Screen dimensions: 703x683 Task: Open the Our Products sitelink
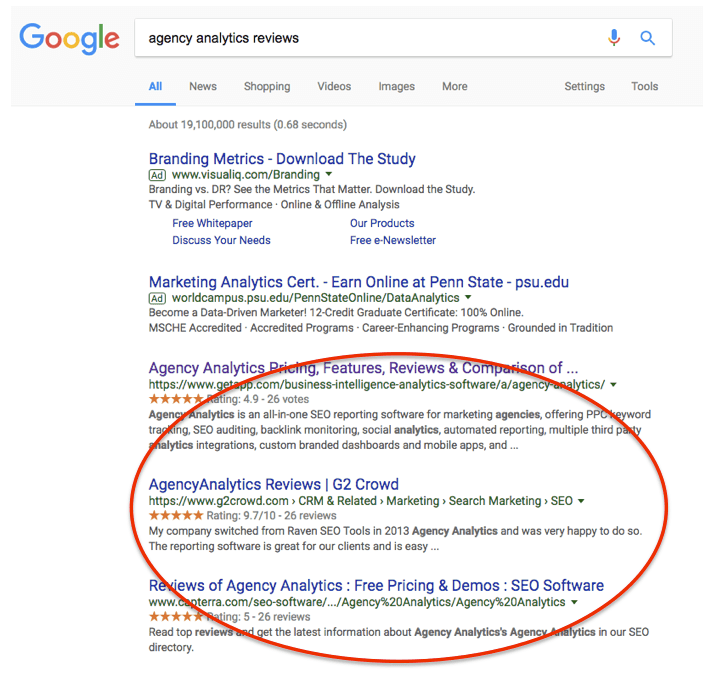point(382,223)
